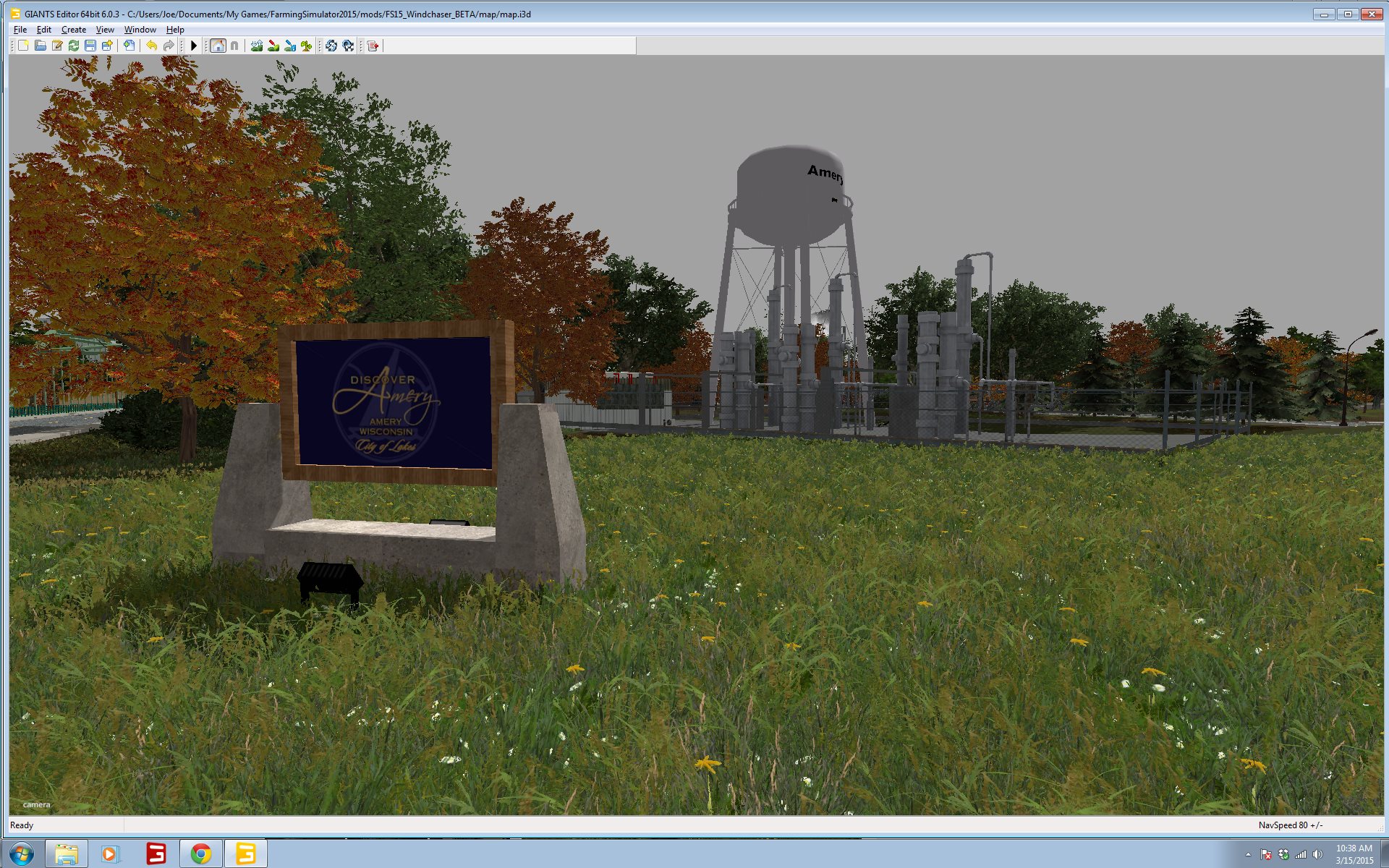The width and height of the screenshot is (1389, 868).
Task: Save the map with the floppy disk icon
Action: coord(90,46)
